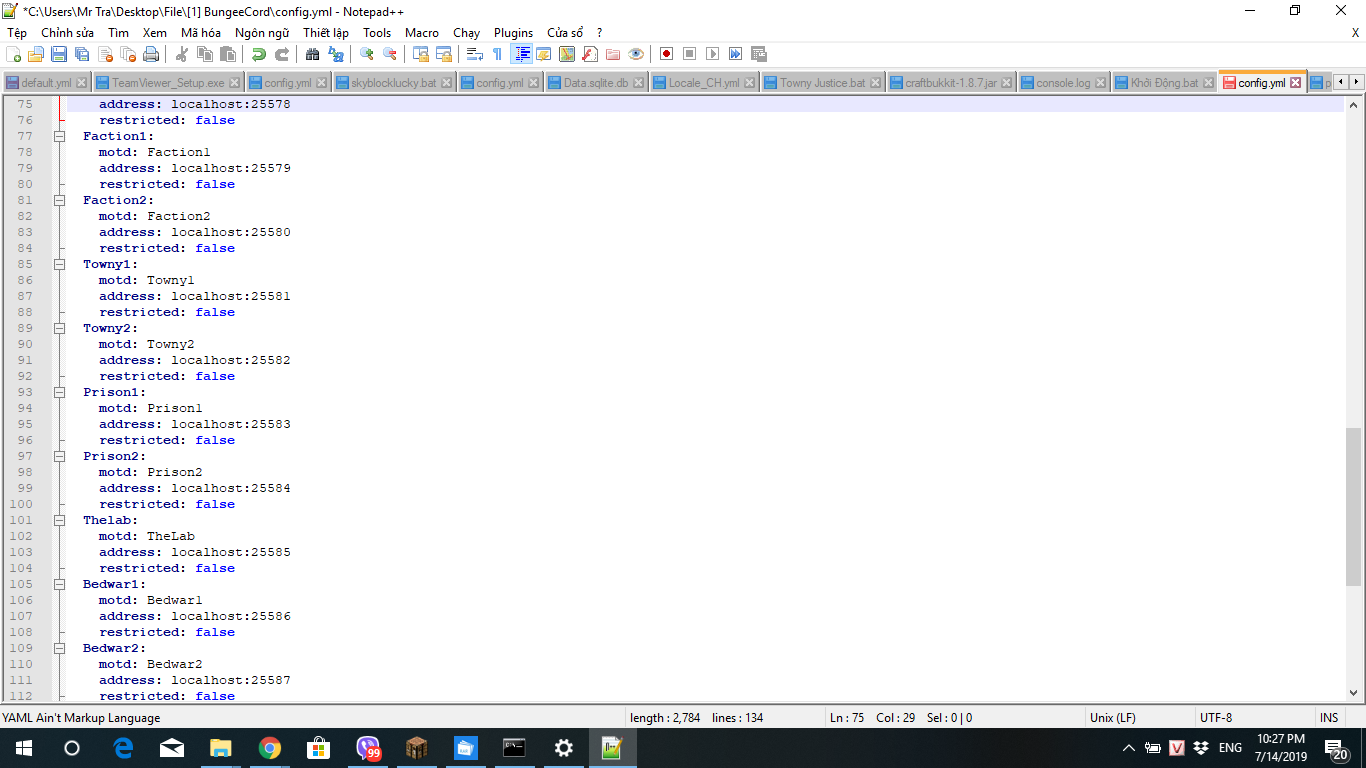This screenshot has height=768, width=1366.
Task: Click the Find and Replace icon
Action: (x=335, y=54)
